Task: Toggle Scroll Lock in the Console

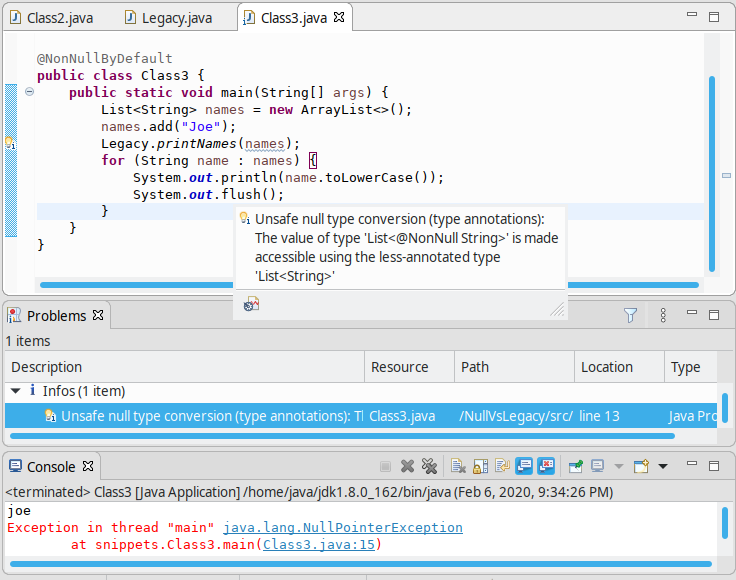Action: pyautogui.click(x=479, y=466)
